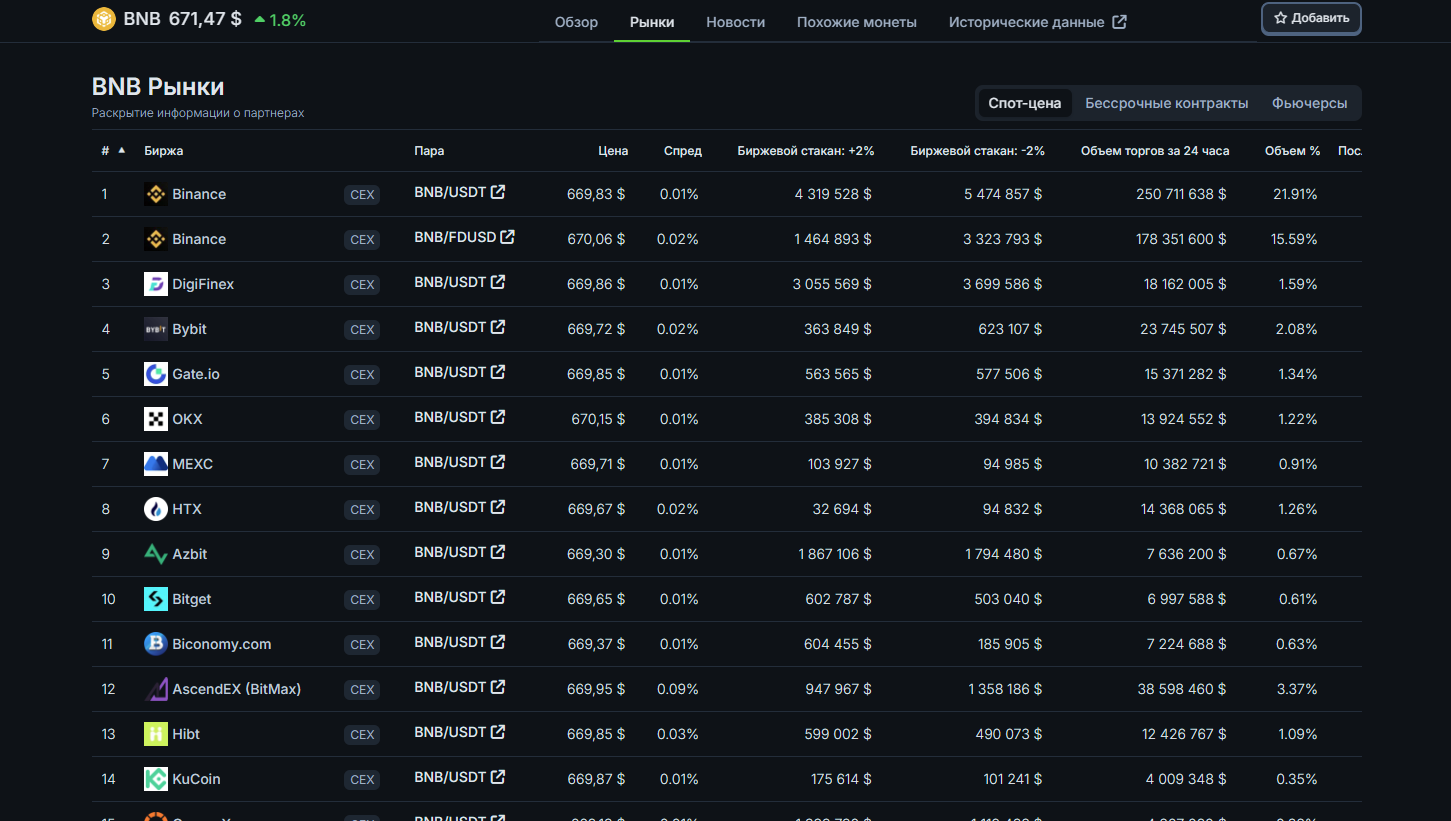This screenshot has height=821, width=1451.
Task: Click the star icon in Добавить button
Action: 1280,18
